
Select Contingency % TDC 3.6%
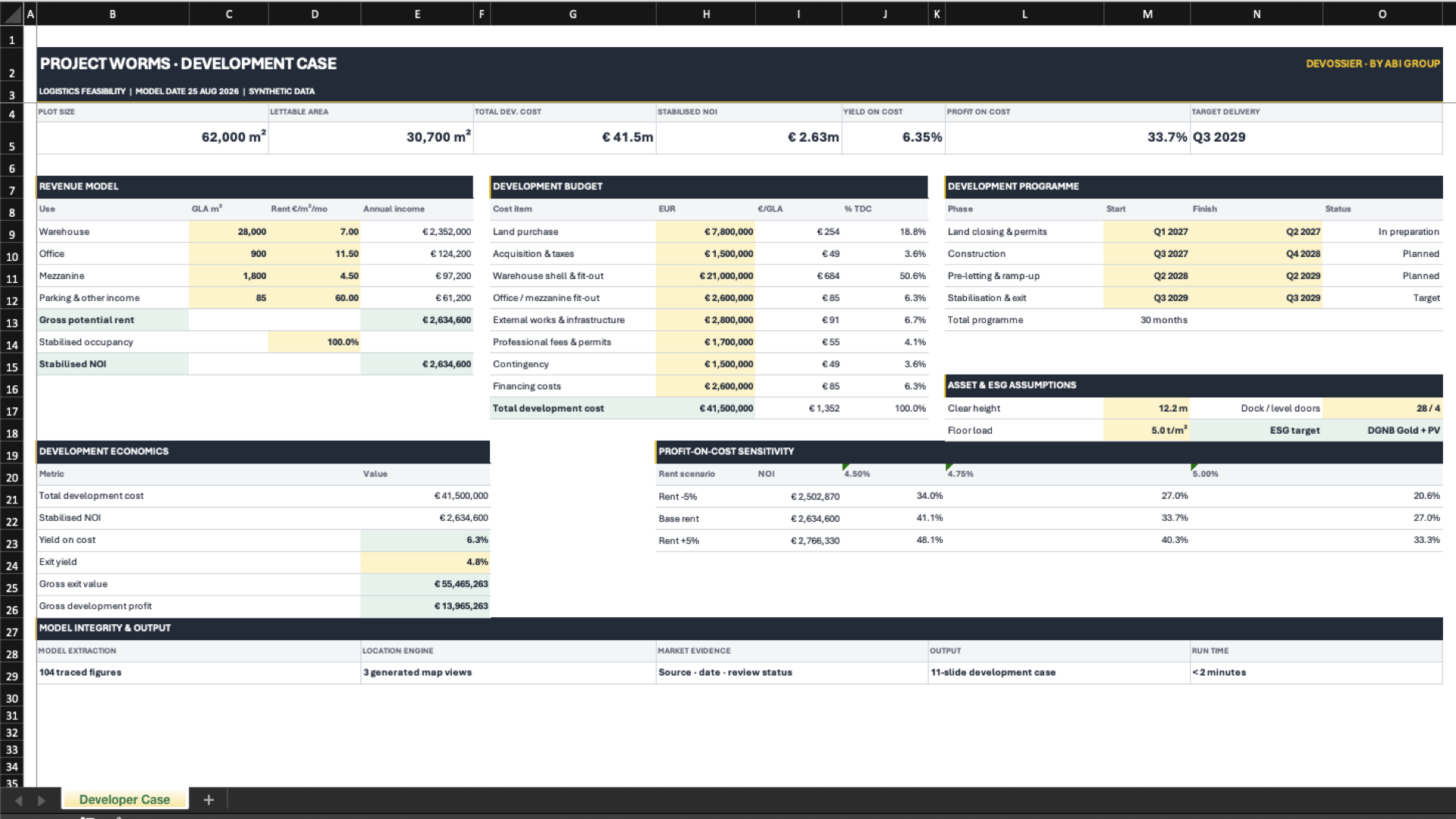point(885,364)
